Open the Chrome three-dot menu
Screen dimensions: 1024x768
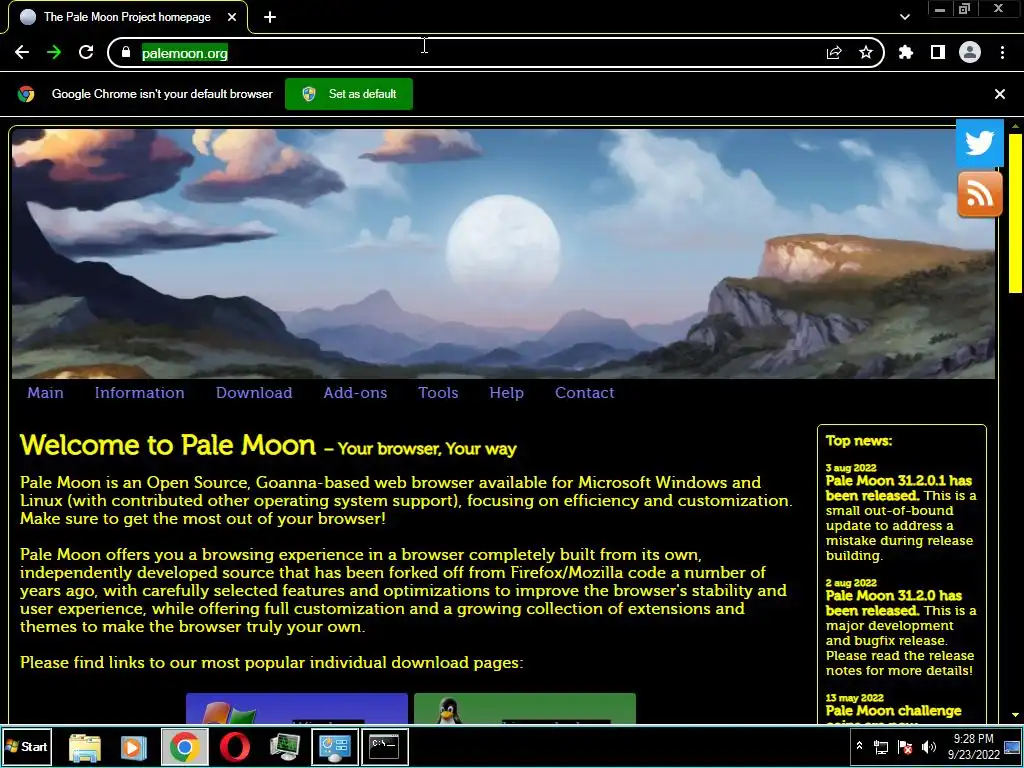pos(1002,52)
